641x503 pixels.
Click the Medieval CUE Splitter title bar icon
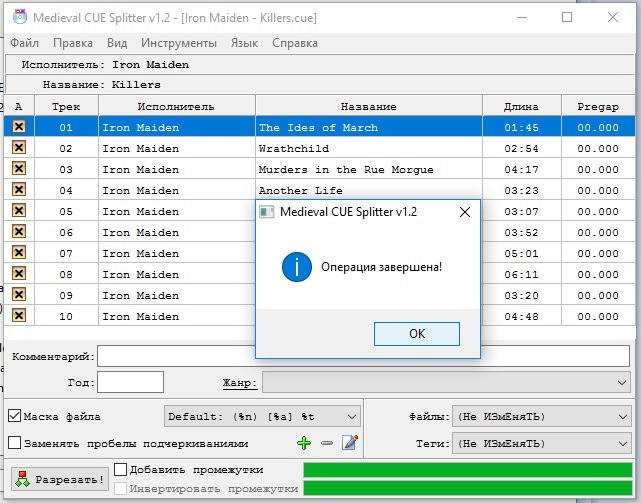(x=20, y=18)
